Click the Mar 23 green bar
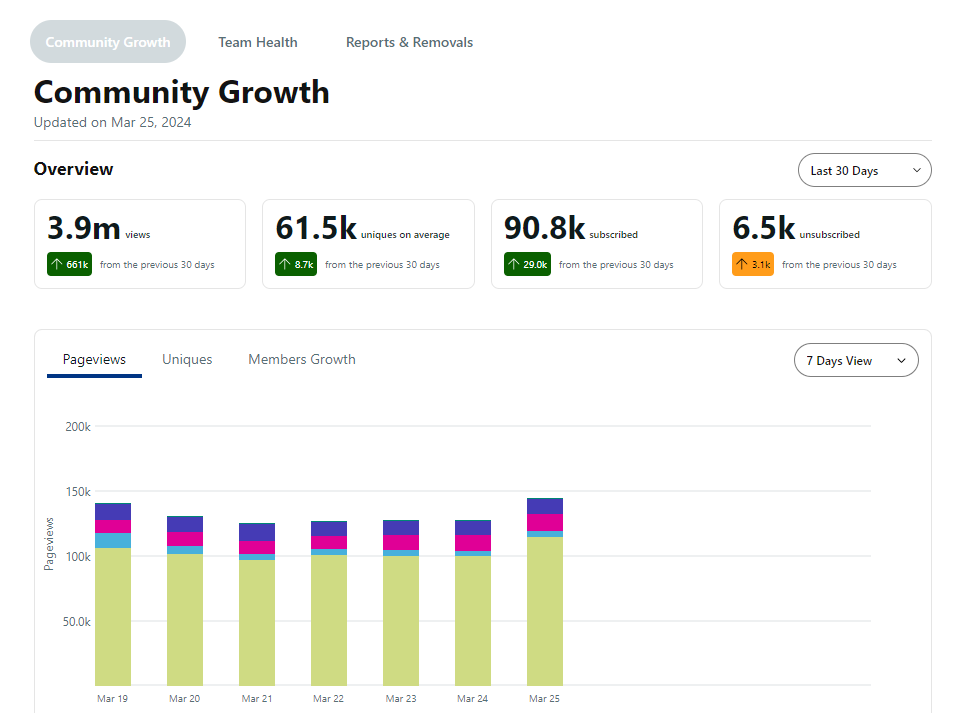The image size is (963, 713). point(401,620)
